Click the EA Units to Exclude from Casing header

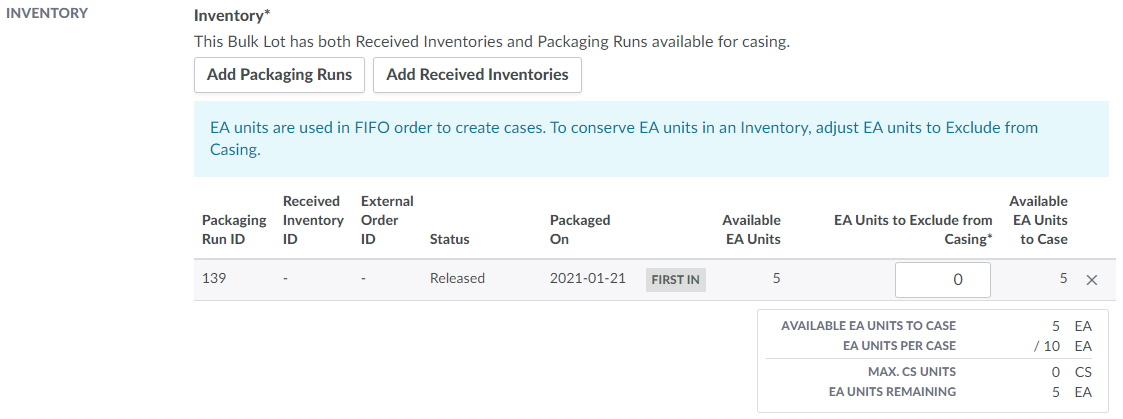[x=913, y=229]
